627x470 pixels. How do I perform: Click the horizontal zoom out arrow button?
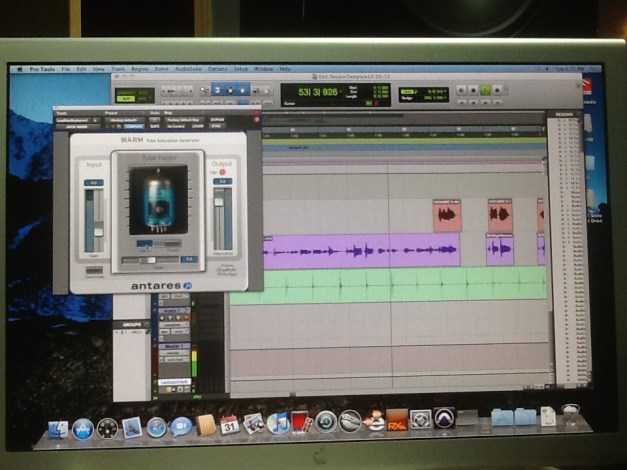(x=164, y=91)
